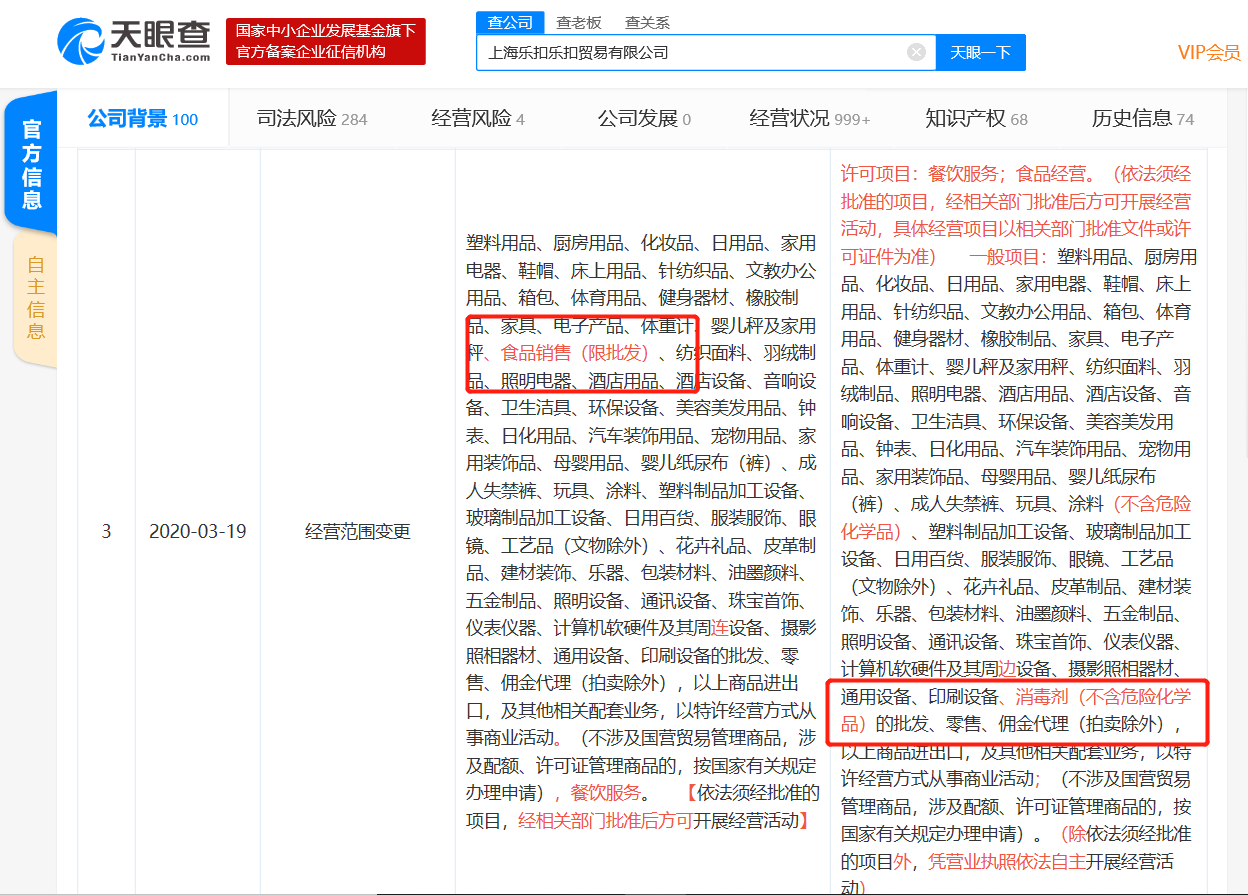
Task: Show the 公司发展 section
Action: pyautogui.click(x=644, y=119)
